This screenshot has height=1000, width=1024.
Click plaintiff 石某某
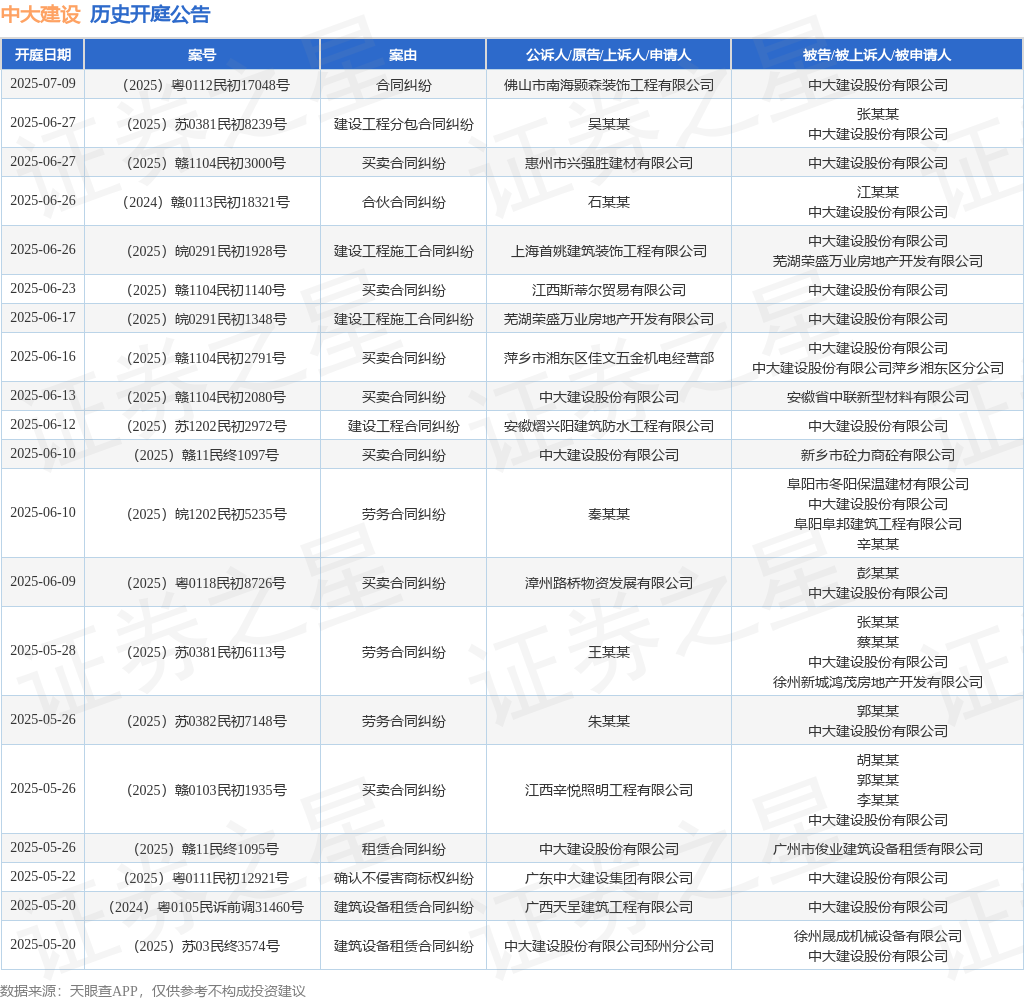(609, 202)
